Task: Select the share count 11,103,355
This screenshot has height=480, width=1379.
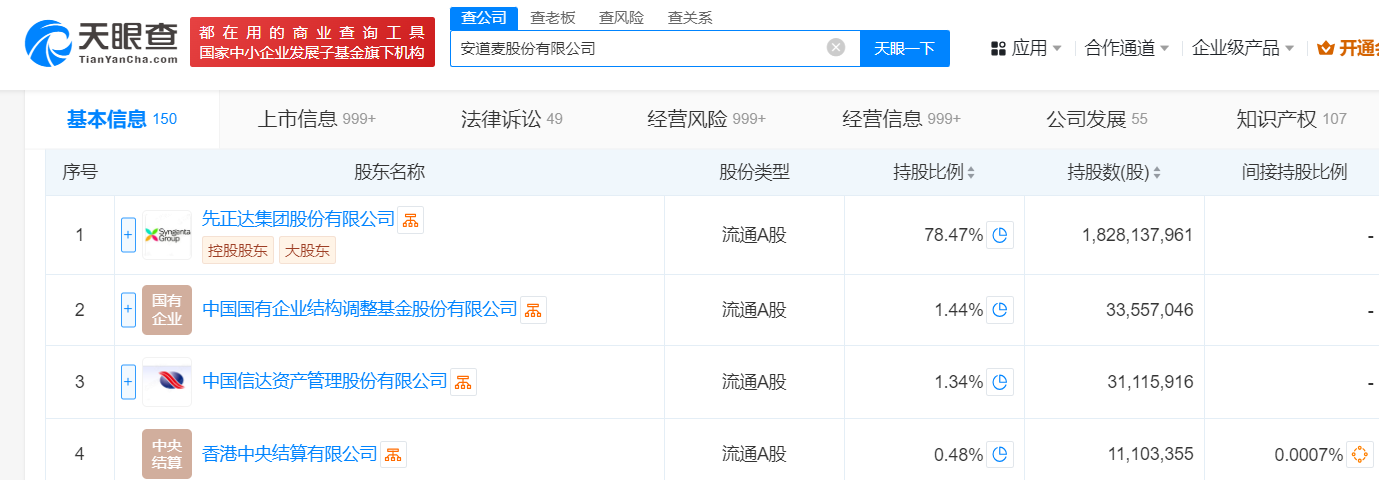Action: (x=1150, y=455)
